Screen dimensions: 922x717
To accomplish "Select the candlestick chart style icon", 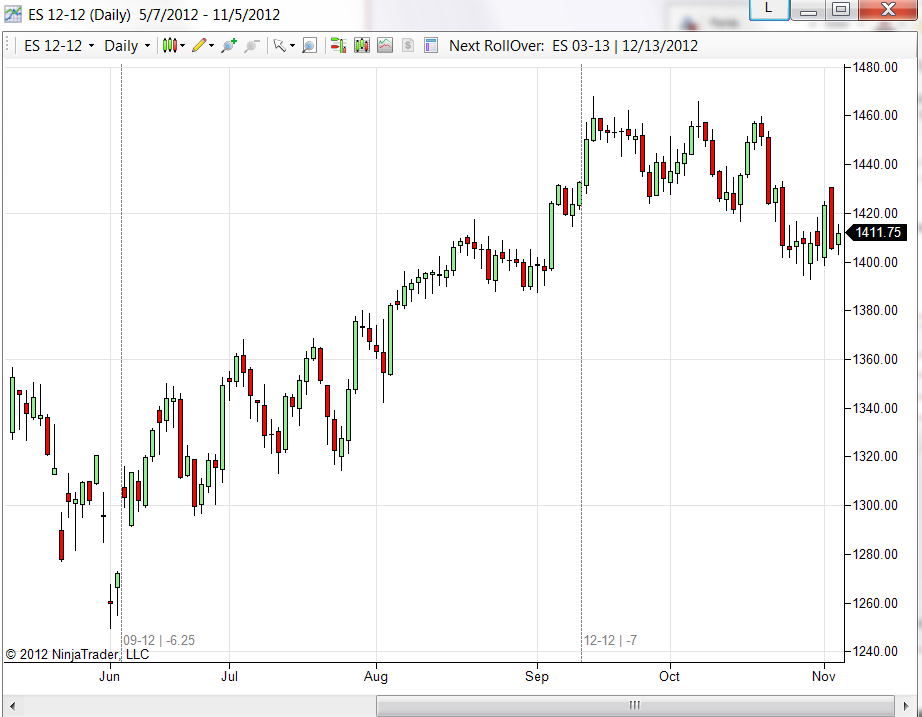I will click(x=169, y=45).
